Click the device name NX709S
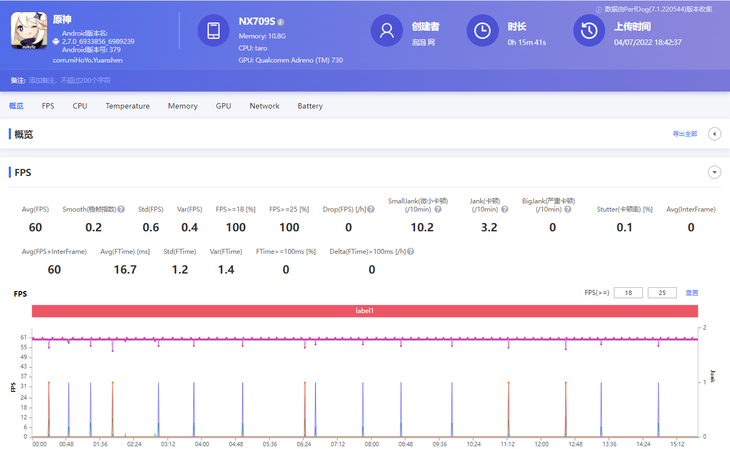 257,21
